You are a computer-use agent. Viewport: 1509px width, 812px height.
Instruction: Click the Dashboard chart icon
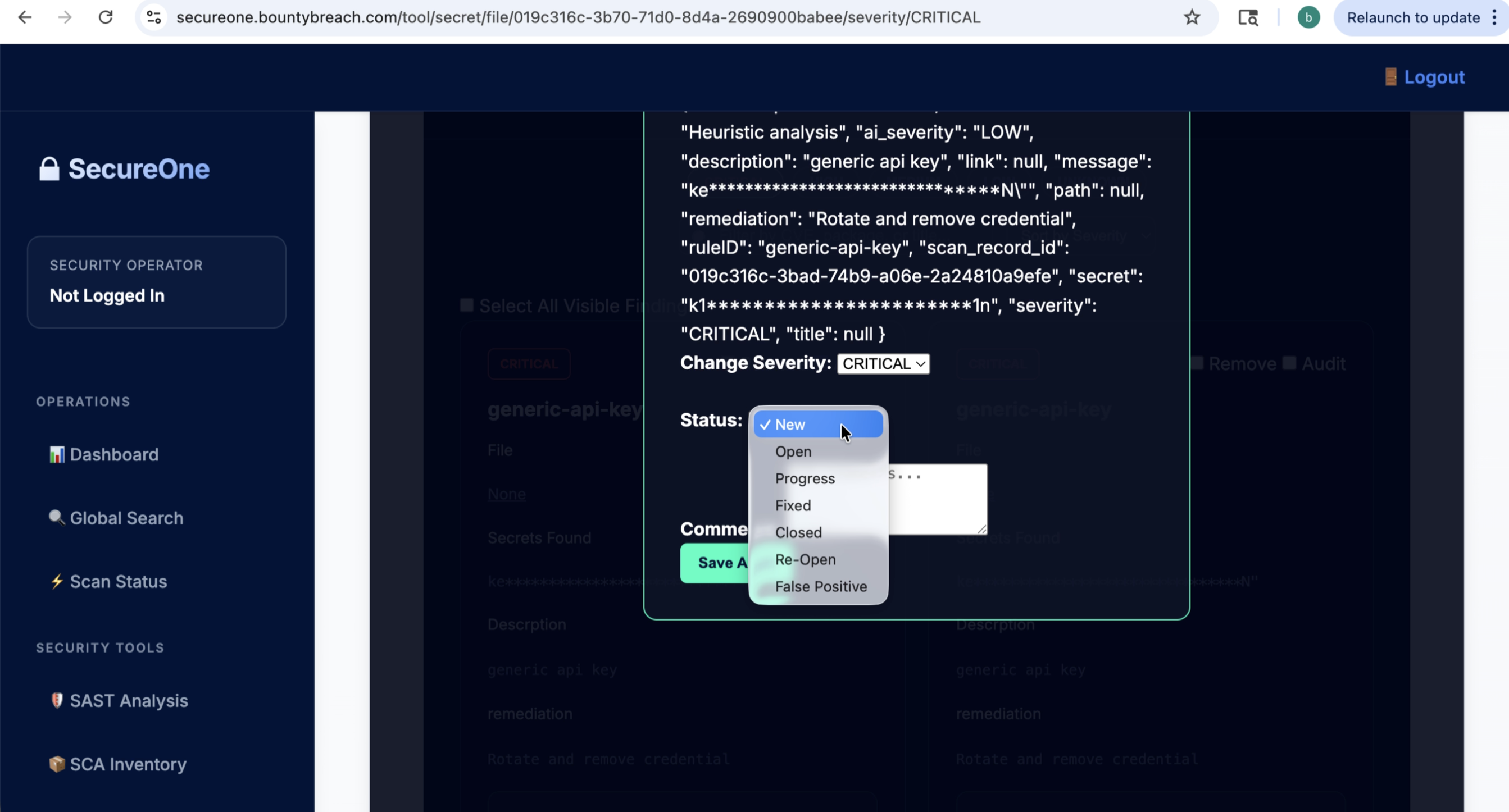[x=57, y=454]
